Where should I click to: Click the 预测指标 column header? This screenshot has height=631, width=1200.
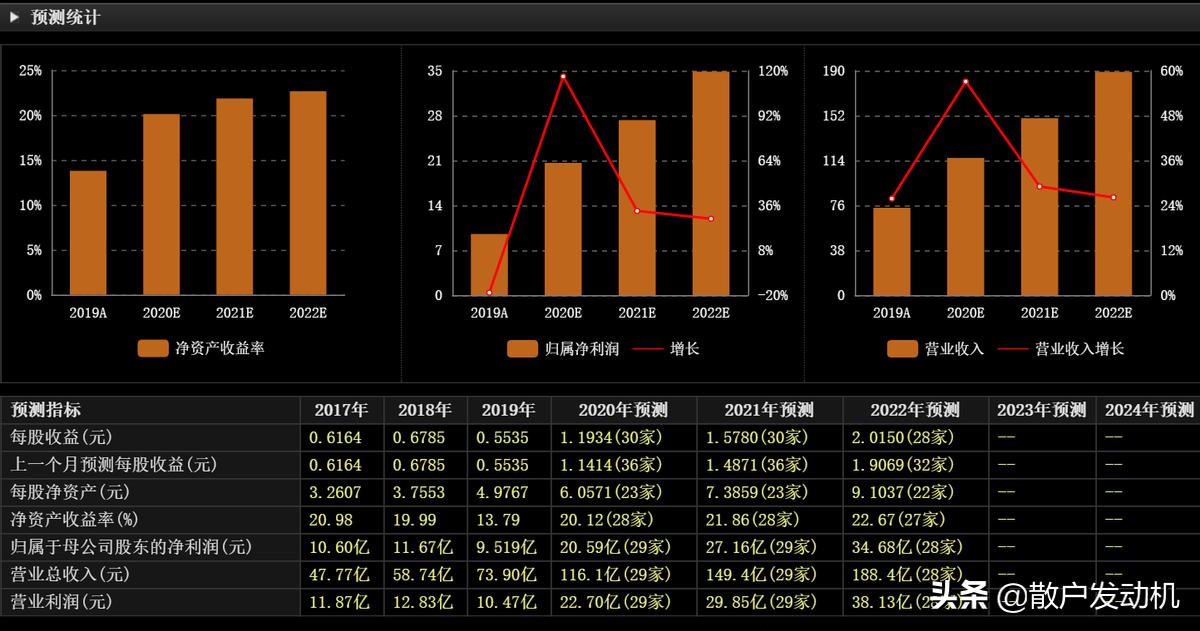click(46, 410)
